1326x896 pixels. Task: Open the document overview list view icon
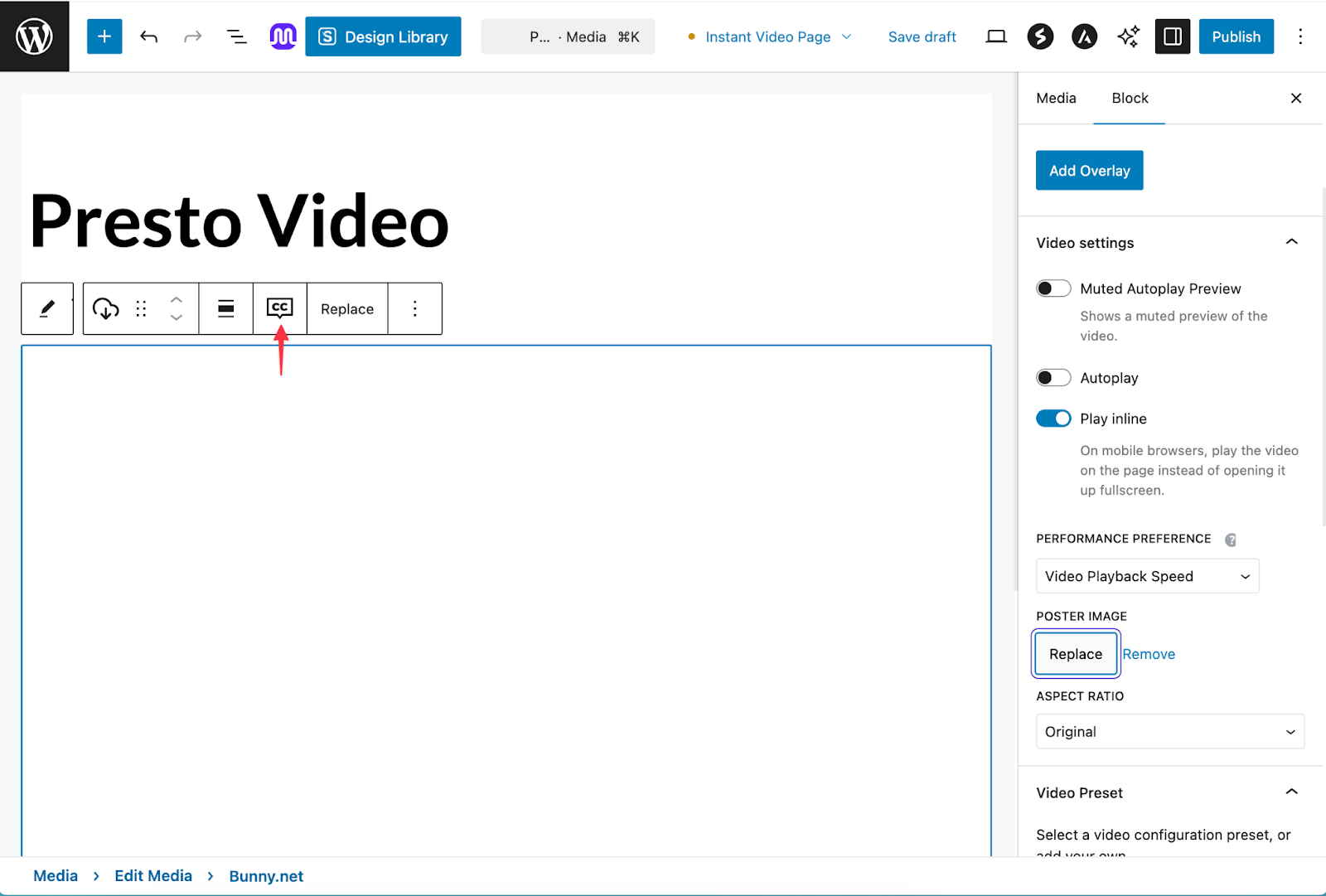pyautogui.click(x=236, y=36)
